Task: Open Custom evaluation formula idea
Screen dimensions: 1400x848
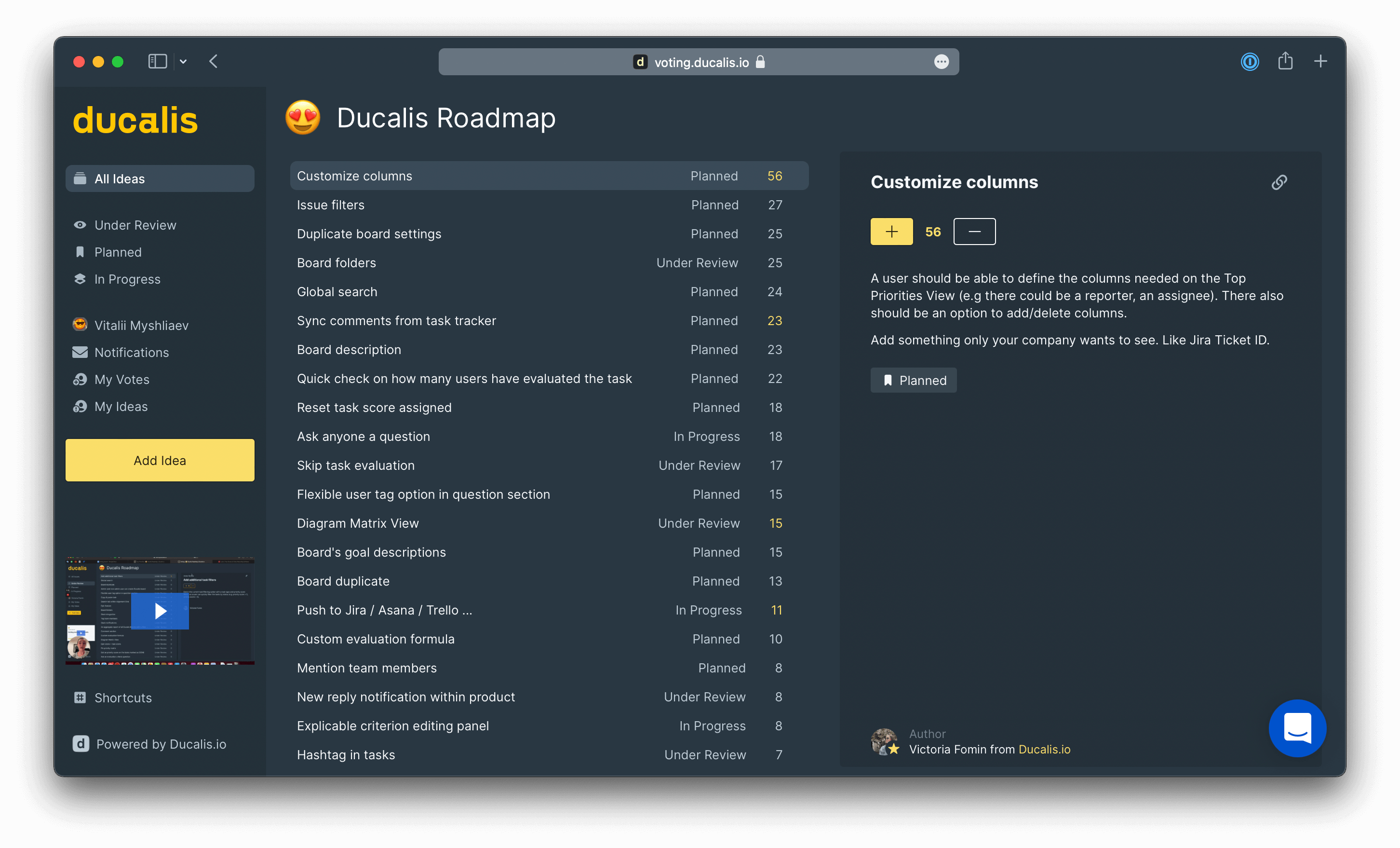Action: click(x=549, y=640)
